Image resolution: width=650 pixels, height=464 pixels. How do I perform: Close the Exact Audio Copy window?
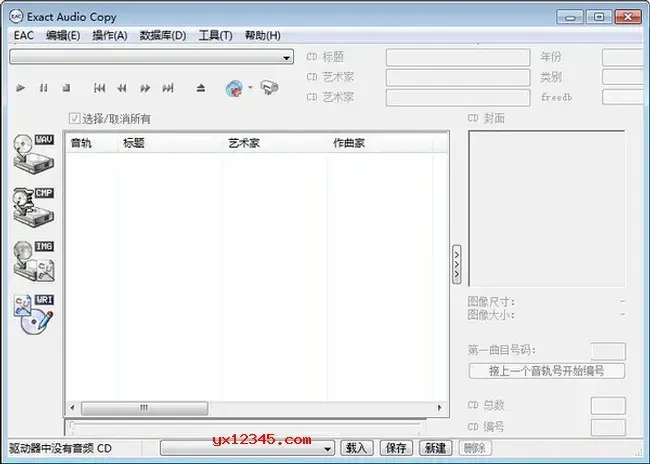coord(628,17)
